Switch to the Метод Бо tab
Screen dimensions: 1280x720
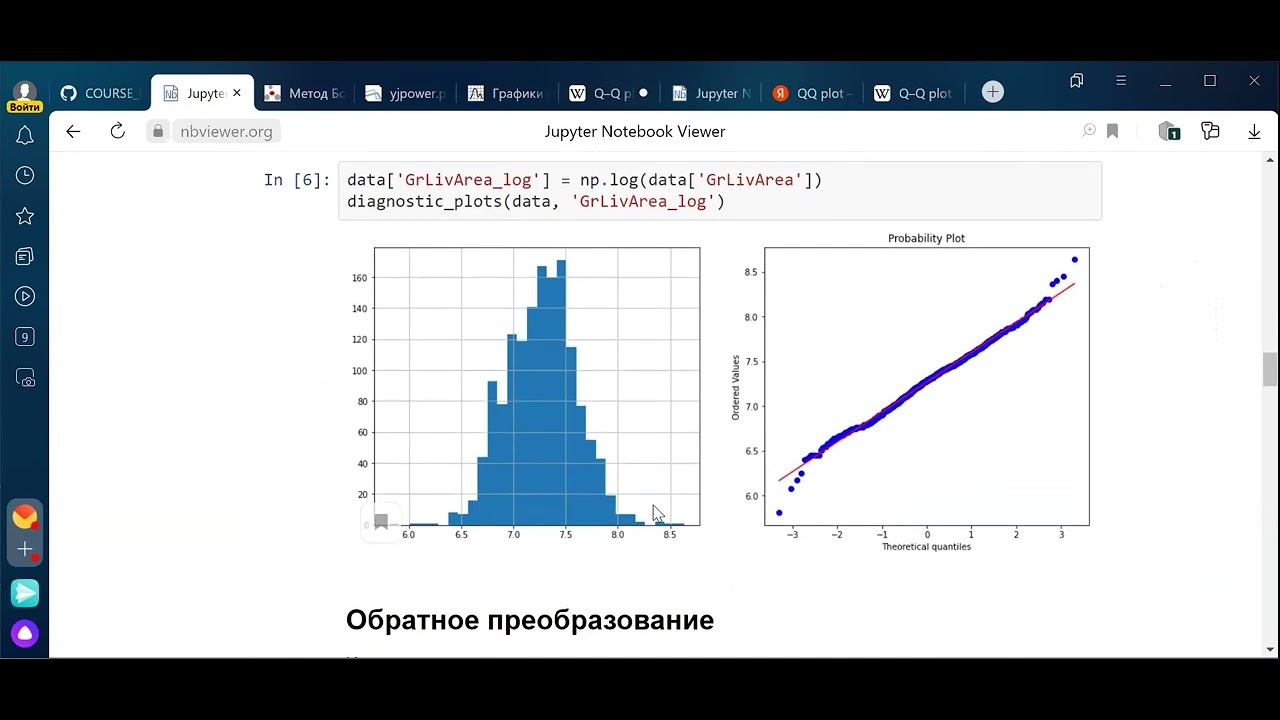point(305,93)
